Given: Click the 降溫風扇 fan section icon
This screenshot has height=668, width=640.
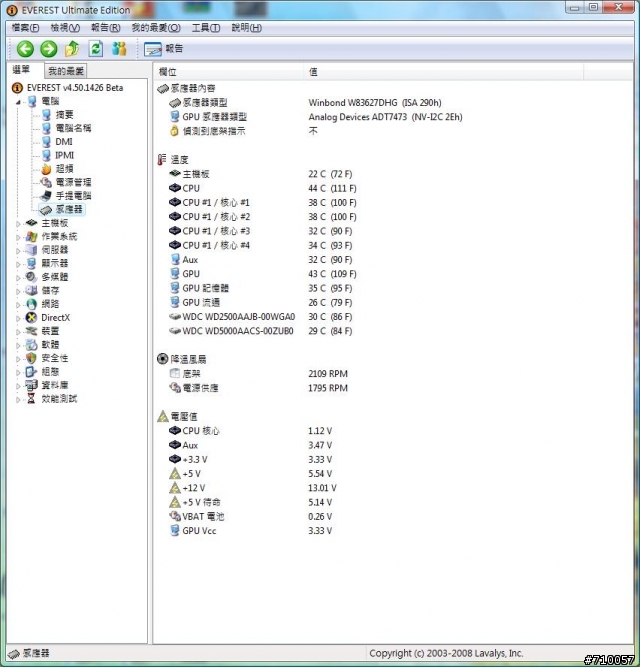Looking at the screenshot, I should [x=162, y=359].
